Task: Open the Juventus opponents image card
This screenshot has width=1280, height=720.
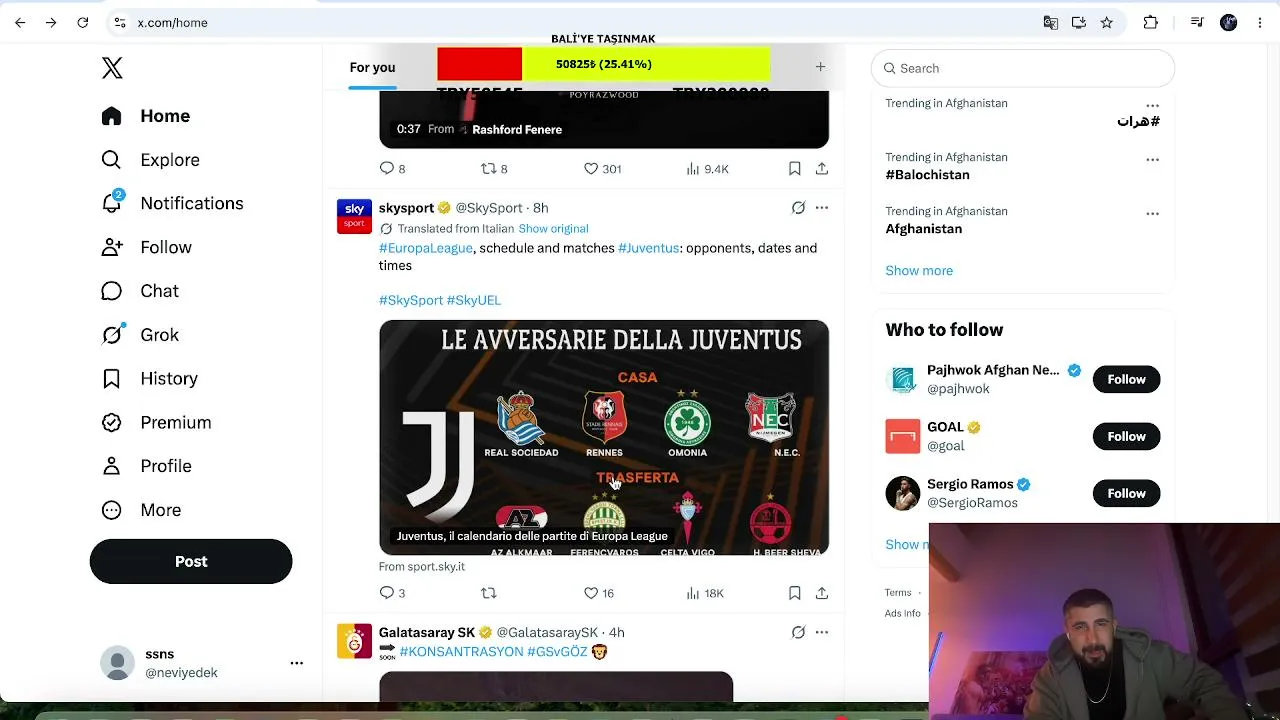Action: 604,437
